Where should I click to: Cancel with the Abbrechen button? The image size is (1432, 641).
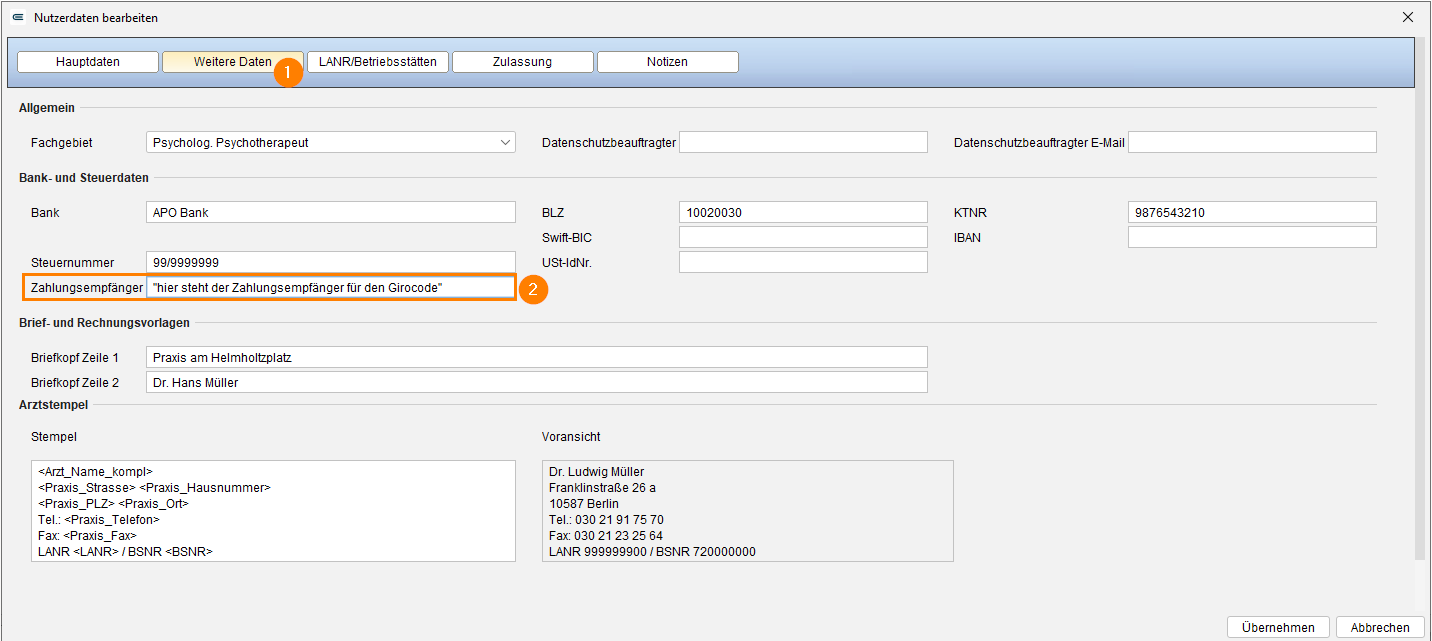click(x=1380, y=627)
